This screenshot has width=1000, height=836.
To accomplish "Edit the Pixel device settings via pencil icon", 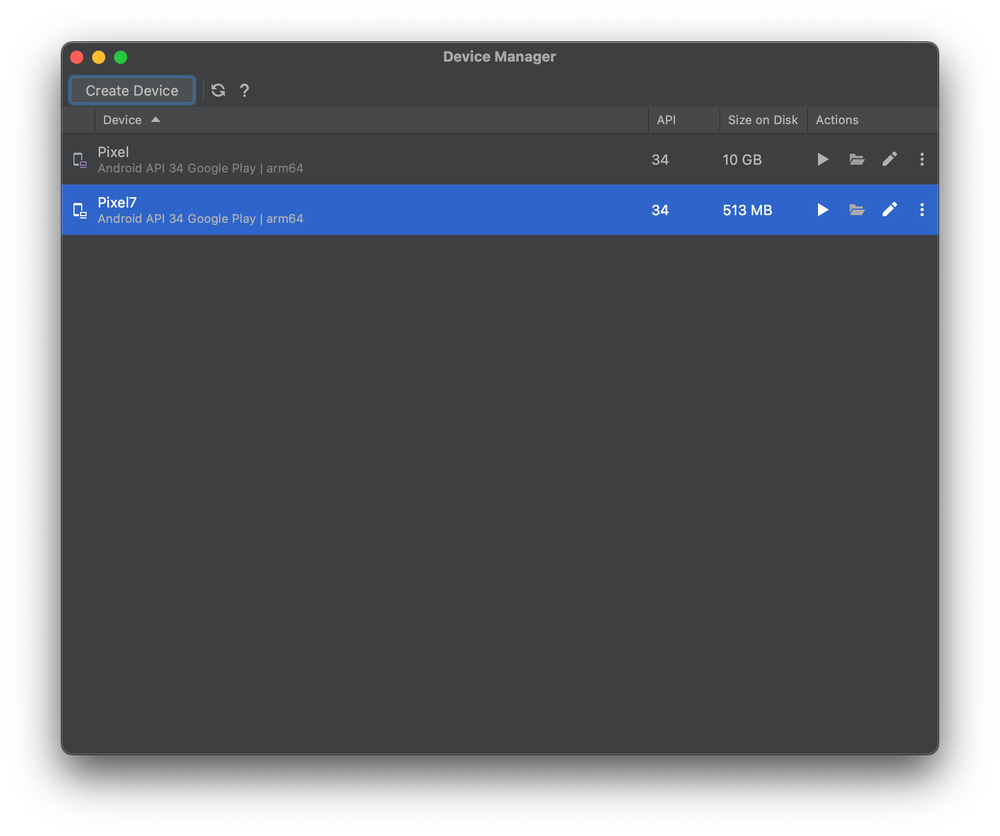I will coord(889,159).
